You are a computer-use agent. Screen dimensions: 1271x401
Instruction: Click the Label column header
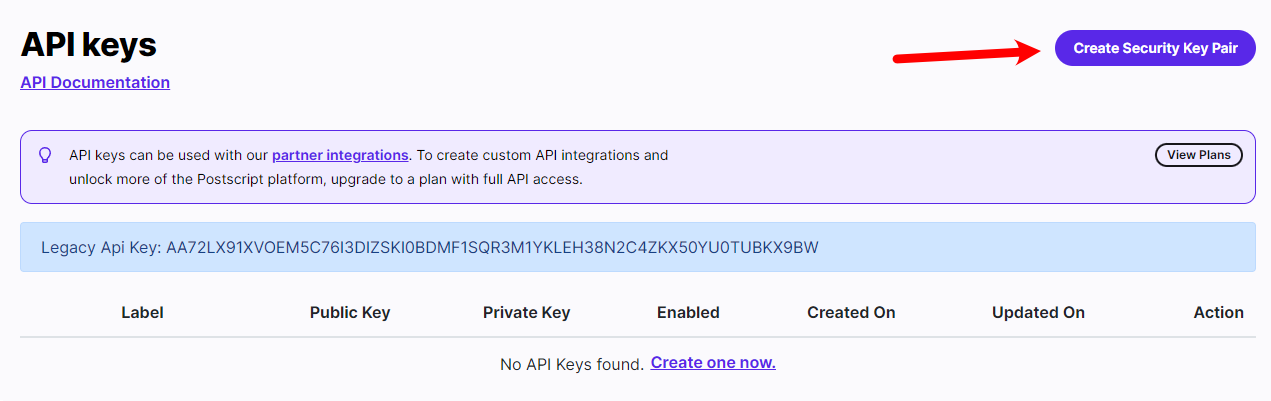pos(142,312)
